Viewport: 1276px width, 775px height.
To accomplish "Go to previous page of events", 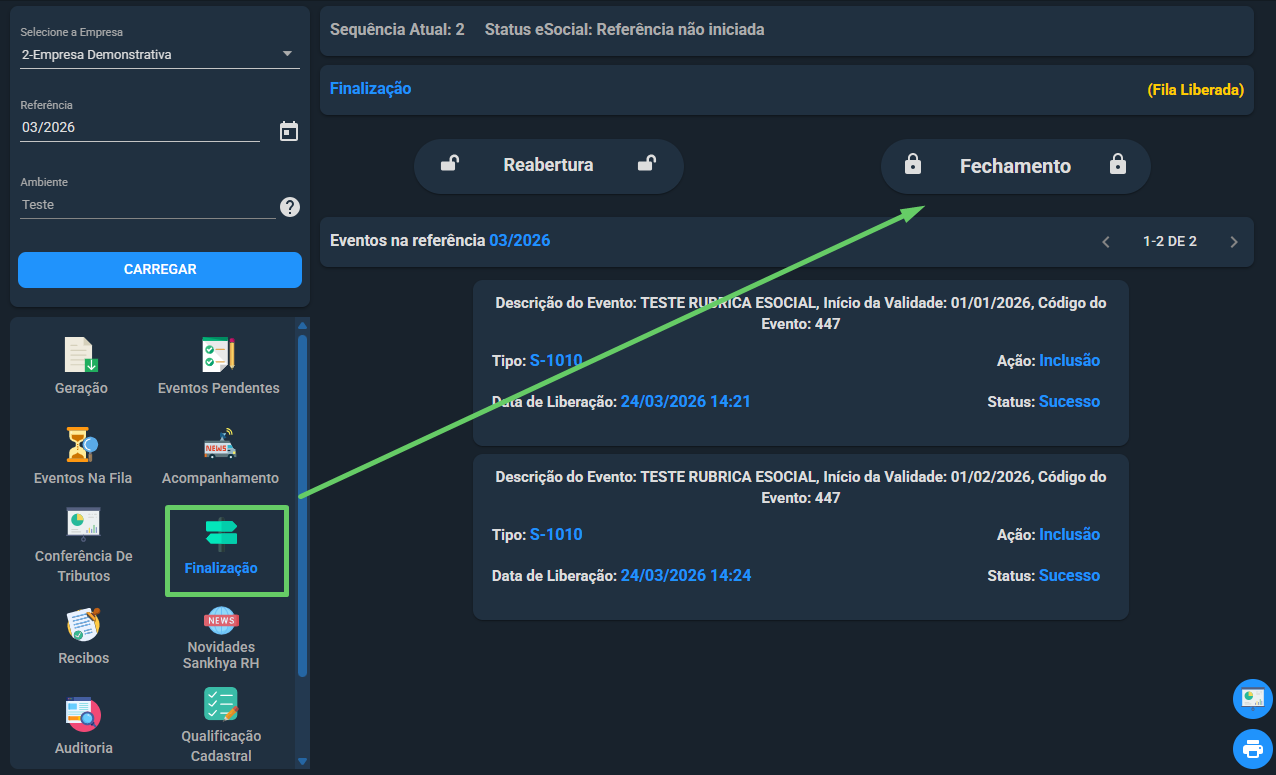I will click(x=1106, y=241).
